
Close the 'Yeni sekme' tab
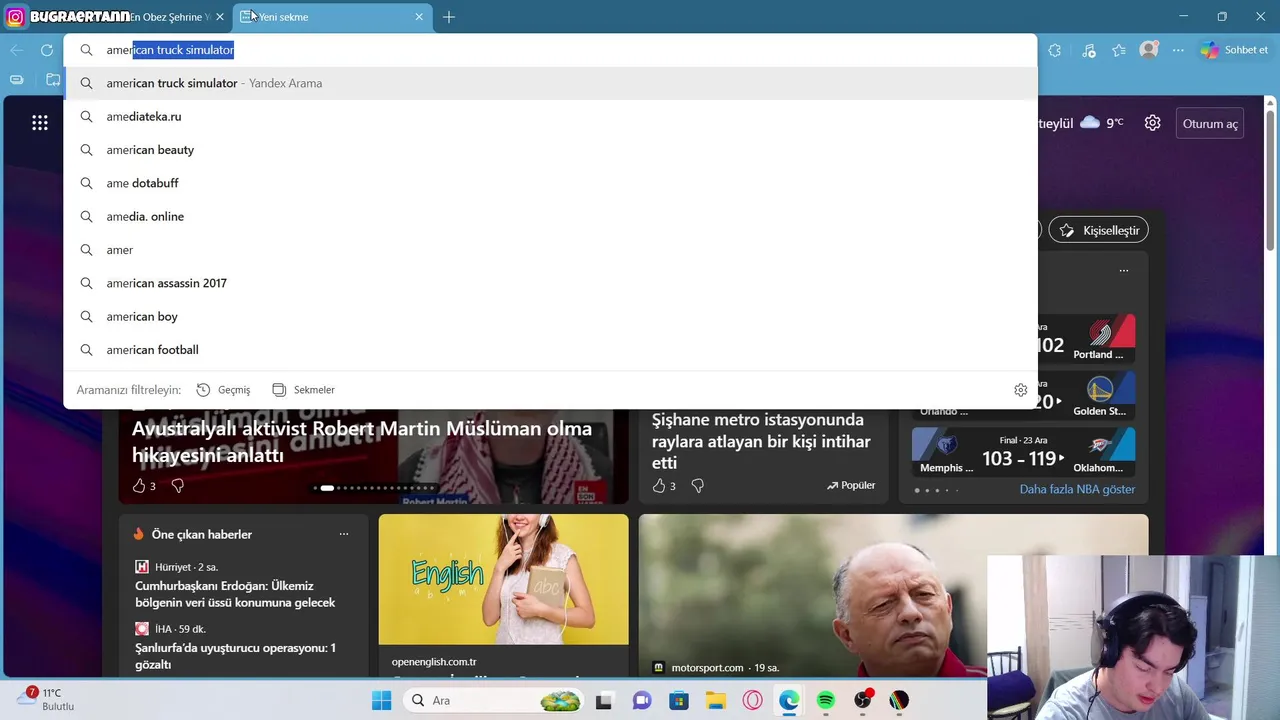(x=419, y=17)
